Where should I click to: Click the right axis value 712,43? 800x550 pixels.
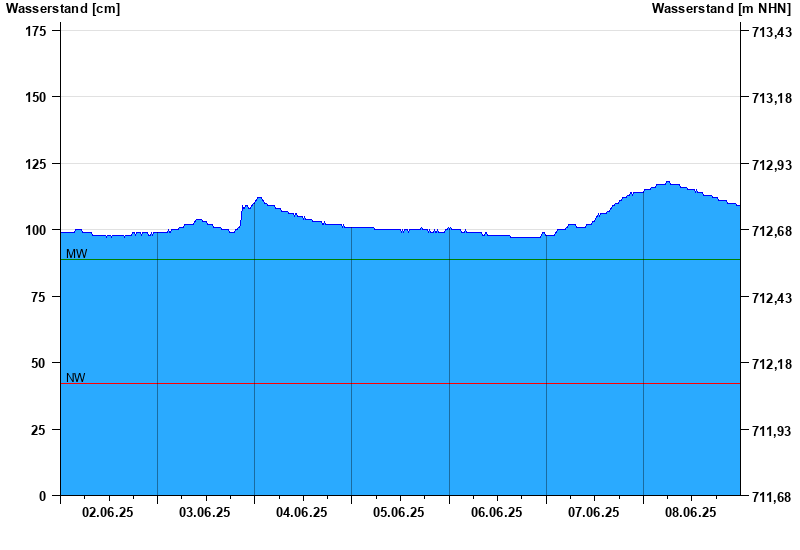pos(772,298)
